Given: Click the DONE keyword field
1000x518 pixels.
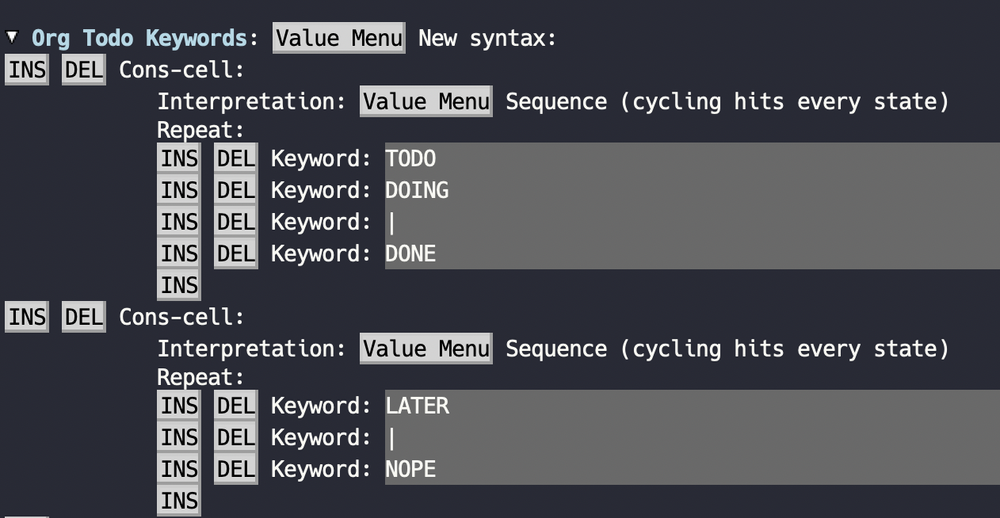Looking at the screenshot, I should (600, 254).
